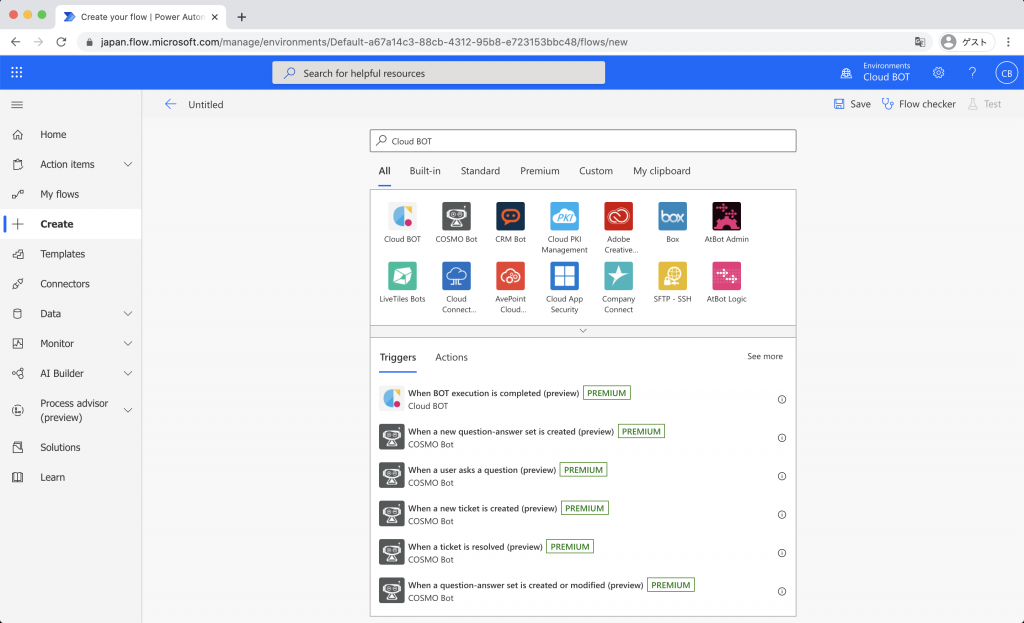1024x623 pixels.
Task: Click the help question mark icon
Action: tap(972, 72)
